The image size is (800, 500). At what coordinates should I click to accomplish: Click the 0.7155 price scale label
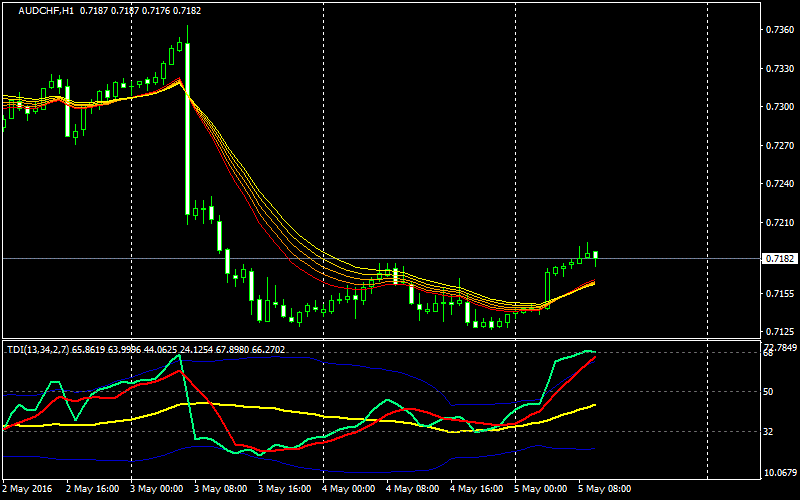(780, 293)
